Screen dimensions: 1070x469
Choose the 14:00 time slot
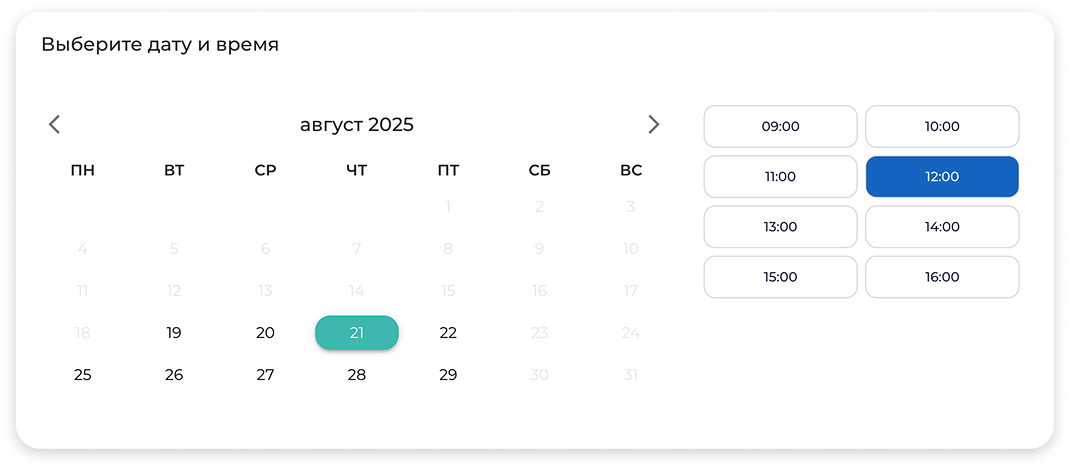click(x=942, y=227)
